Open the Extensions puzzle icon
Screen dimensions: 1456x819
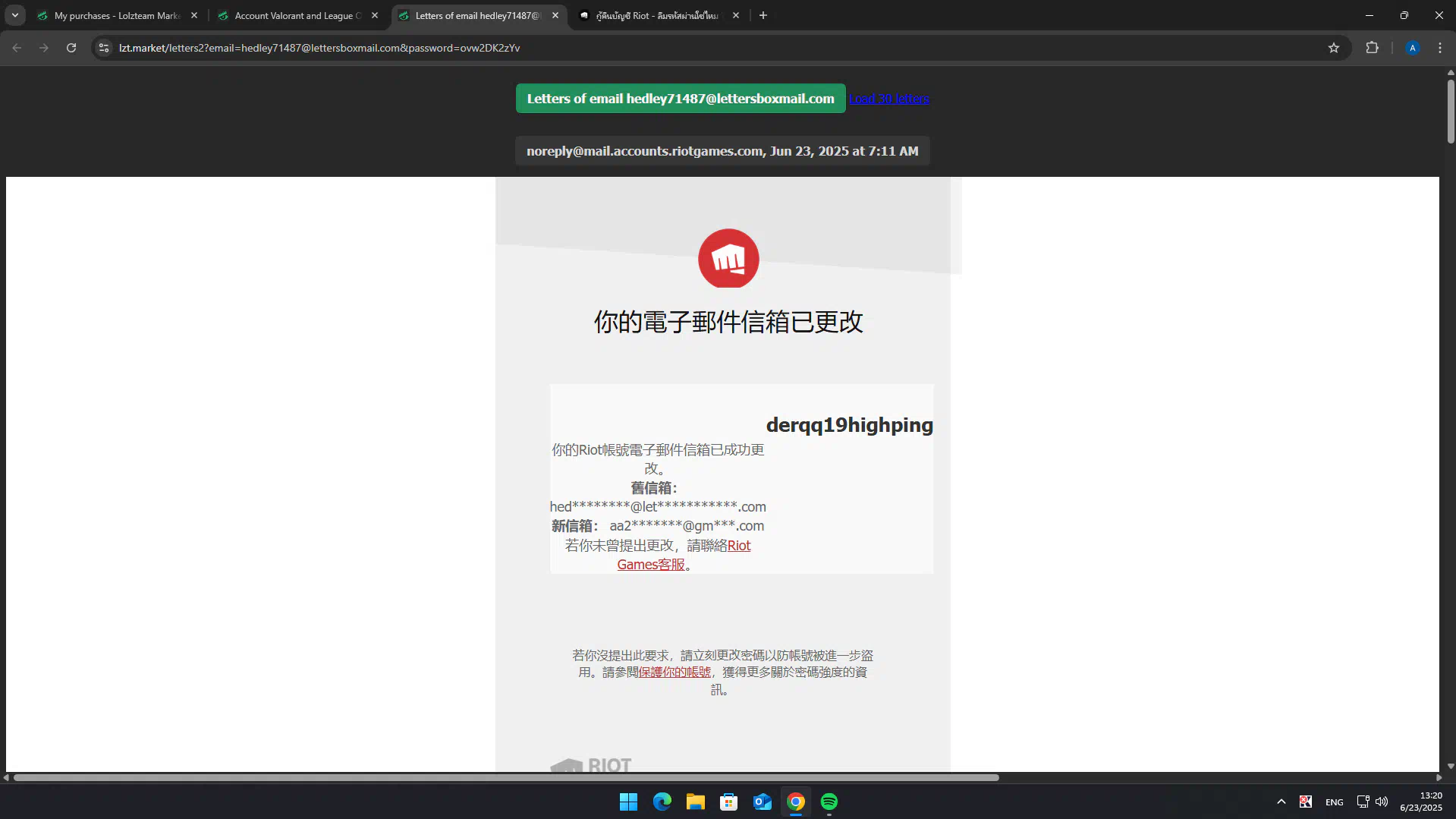(x=1372, y=48)
